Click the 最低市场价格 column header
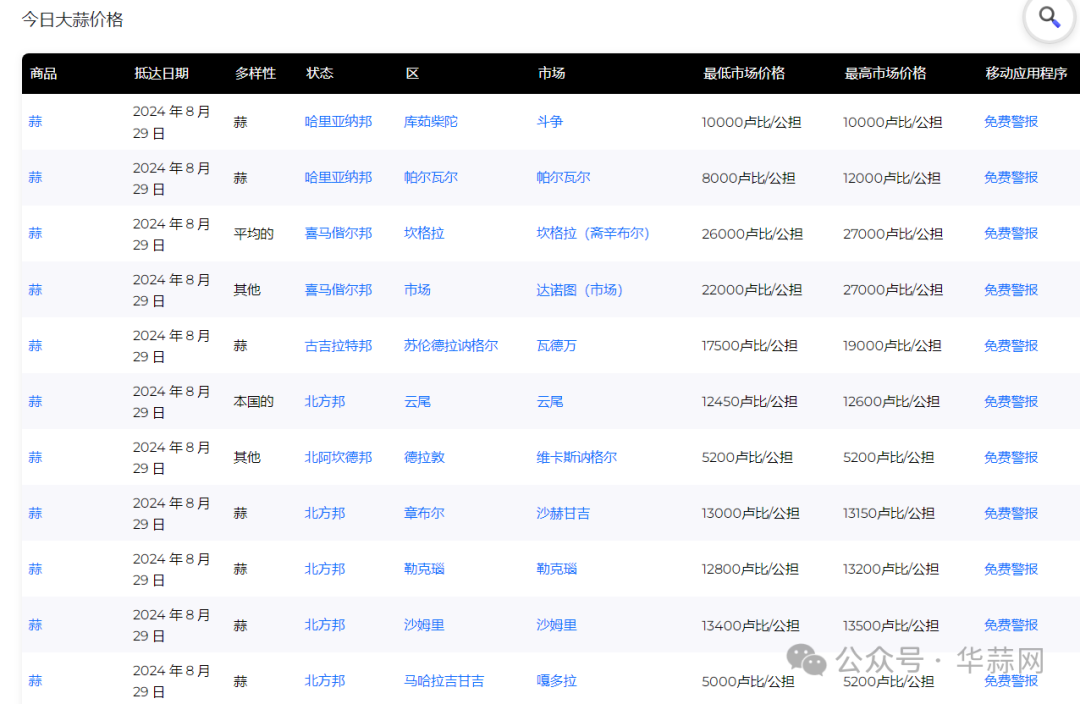This screenshot has width=1080, height=704. [x=744, y=74]
